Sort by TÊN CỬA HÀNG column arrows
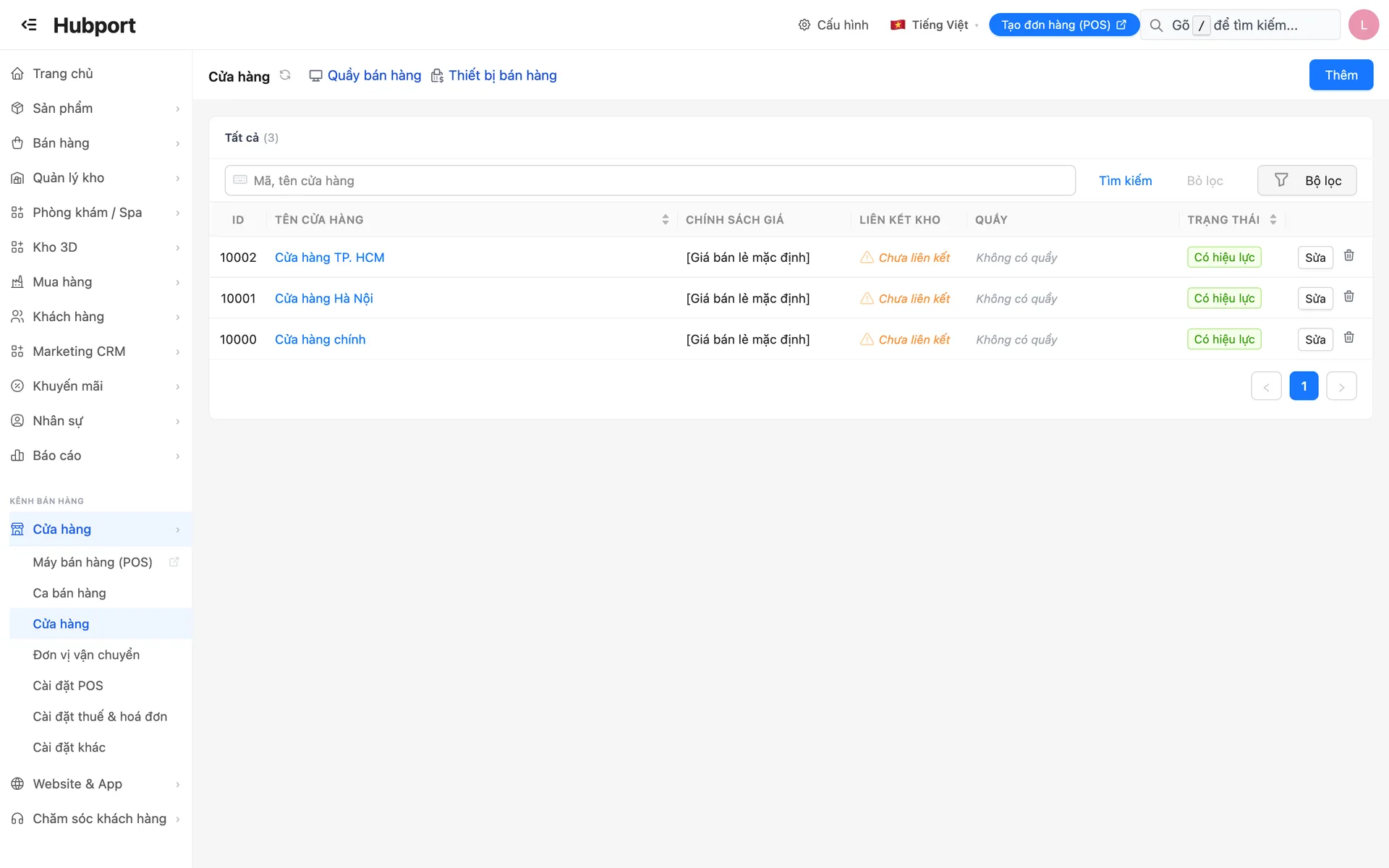Image resolution: width=1389 pixels, height=868 pixels. click(665, 220)
